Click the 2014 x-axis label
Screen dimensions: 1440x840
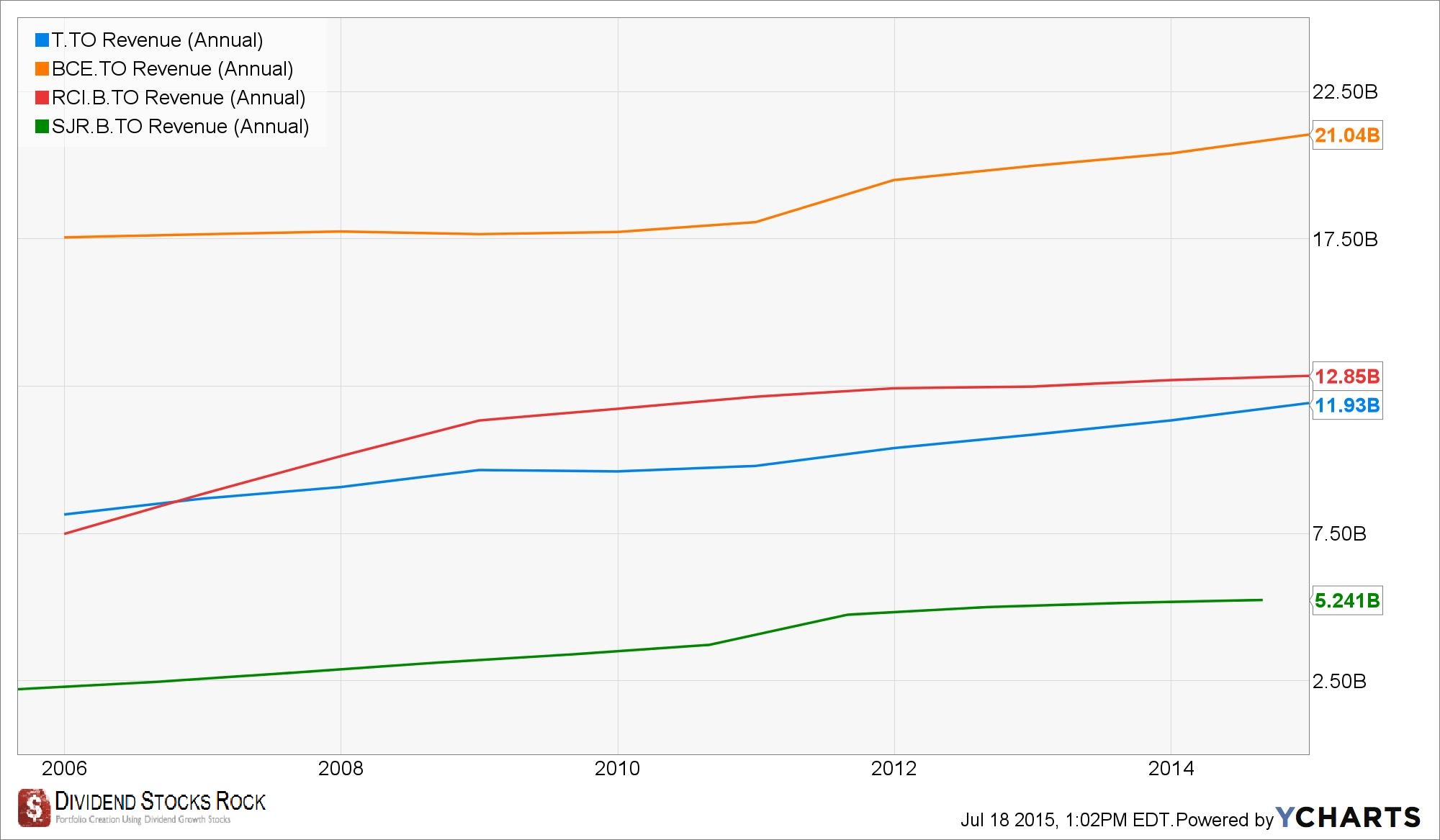(x=1171, y=769)
